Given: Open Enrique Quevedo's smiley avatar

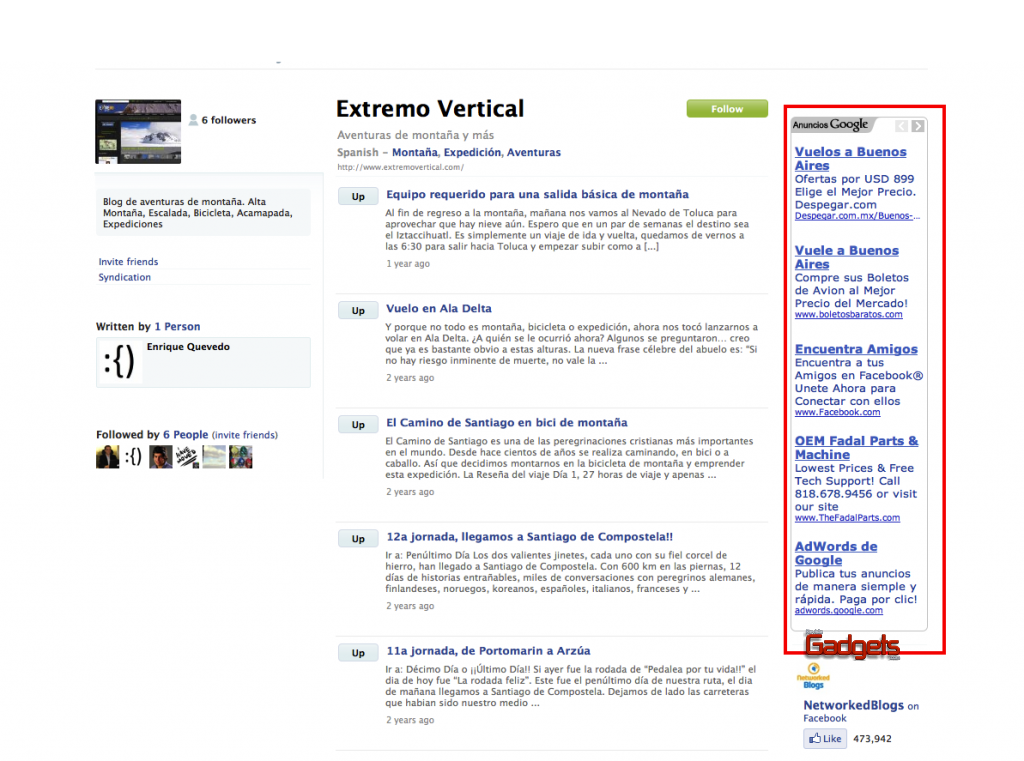Looking at the screenshot, I should click(120, 361).
